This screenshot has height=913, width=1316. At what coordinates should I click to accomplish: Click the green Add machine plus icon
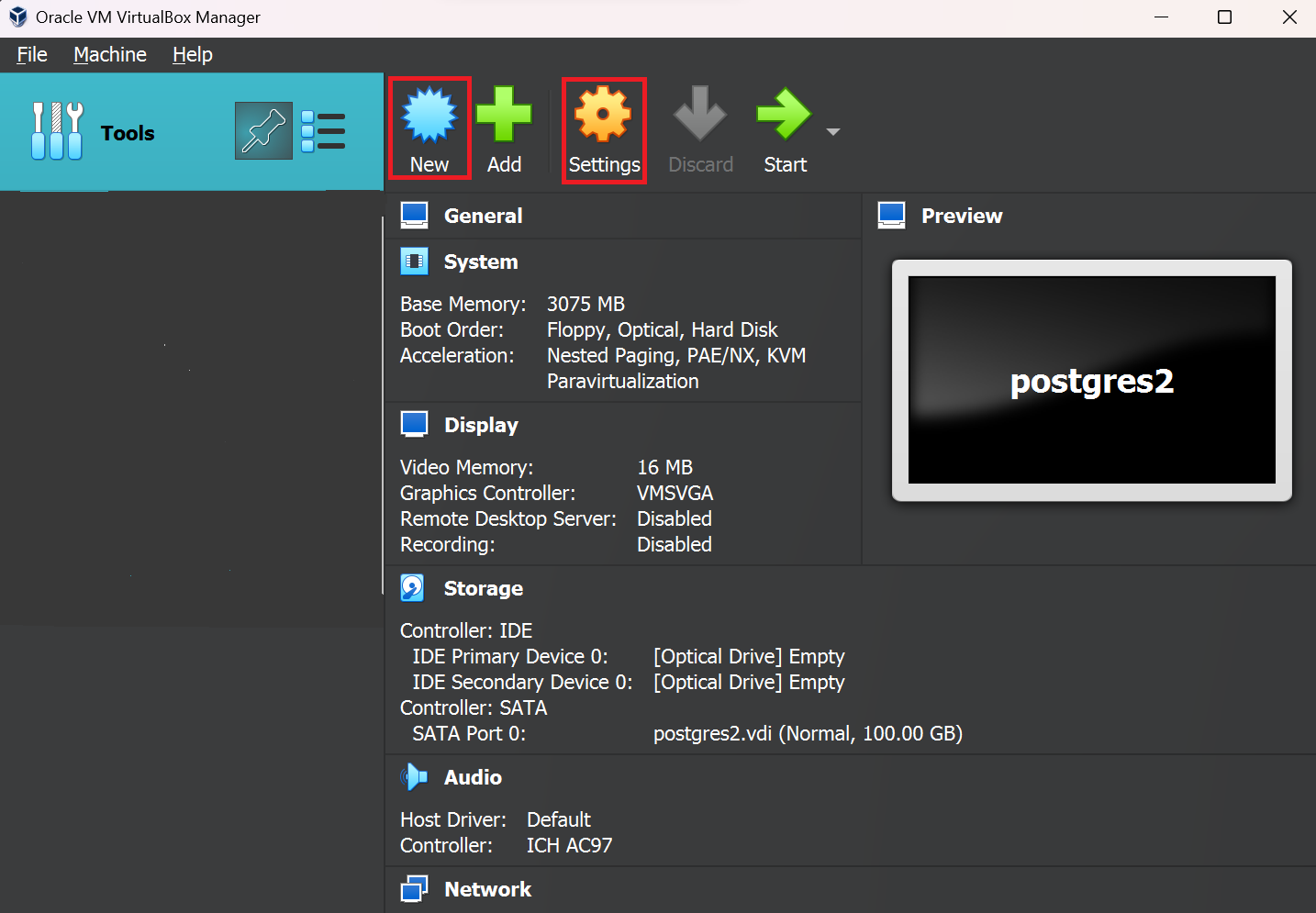click(504, 115)
